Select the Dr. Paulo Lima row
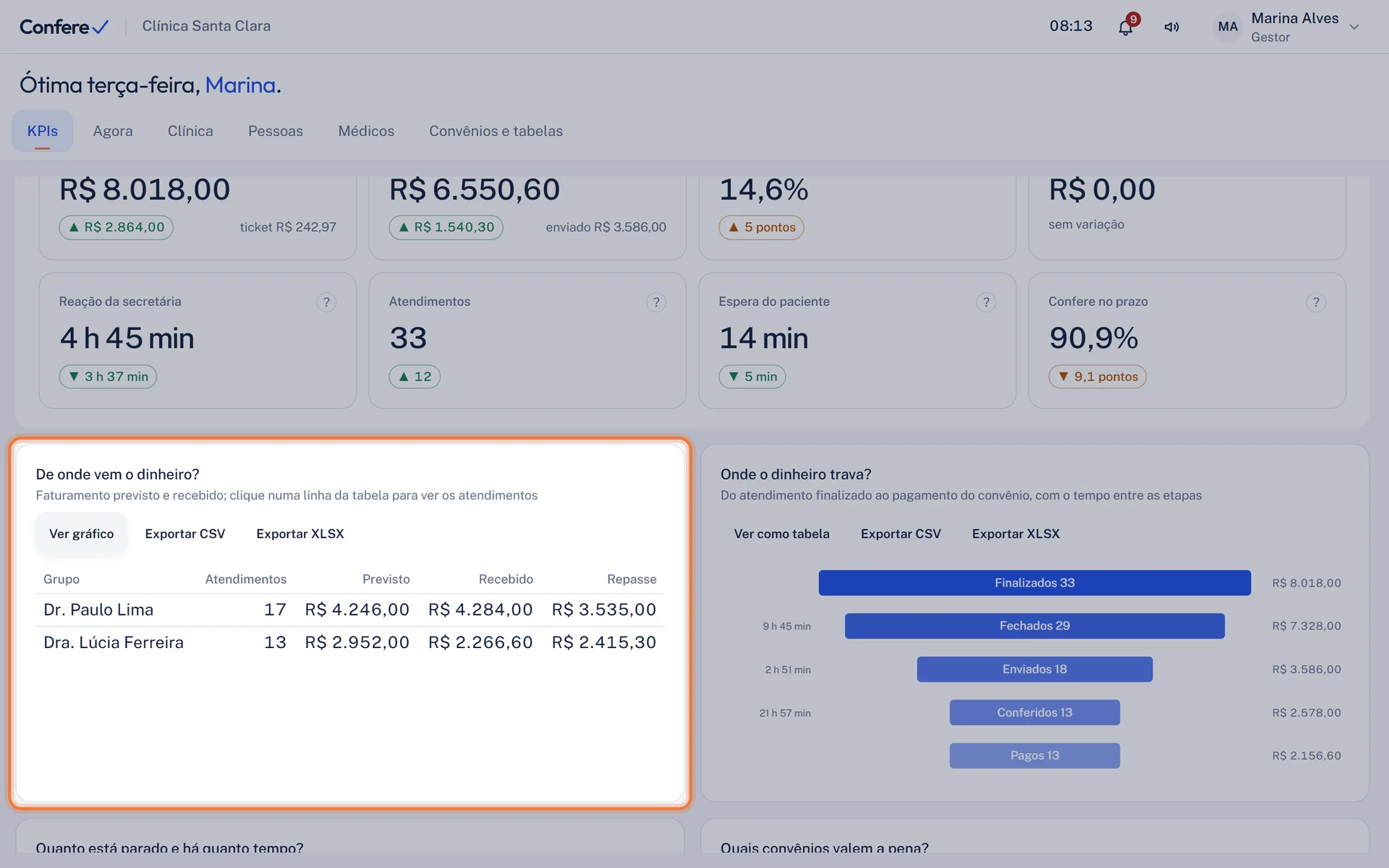 coord(350,610)
